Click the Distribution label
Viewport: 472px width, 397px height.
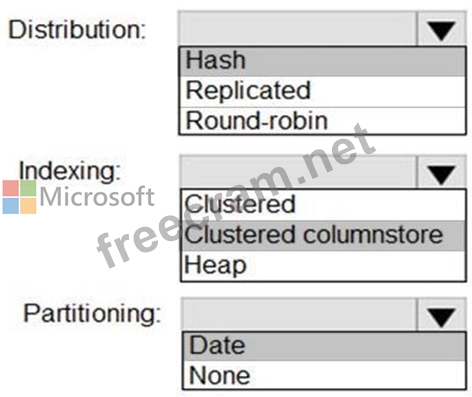(77, 30)
